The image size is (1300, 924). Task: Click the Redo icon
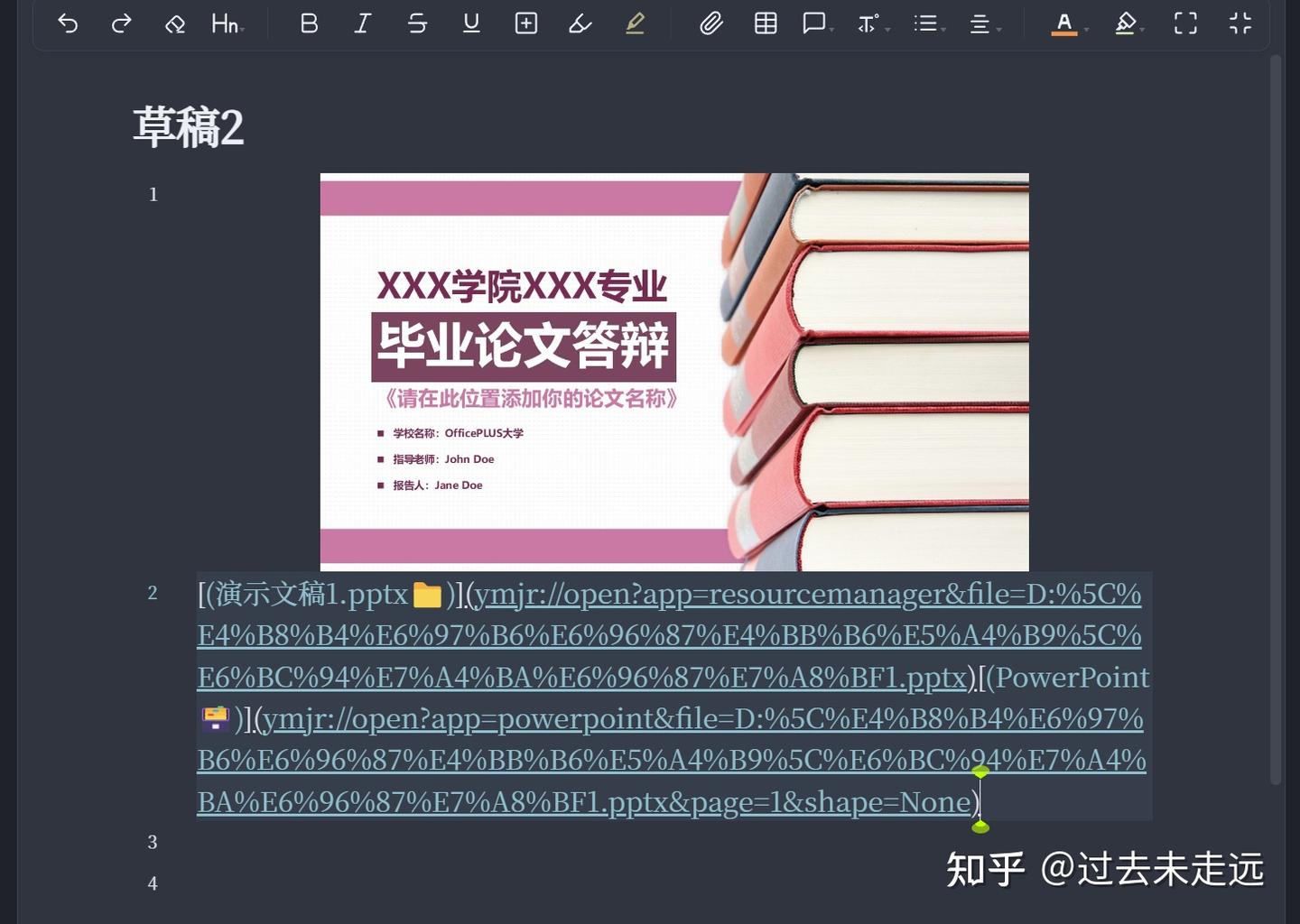click(x=120, y=24)
